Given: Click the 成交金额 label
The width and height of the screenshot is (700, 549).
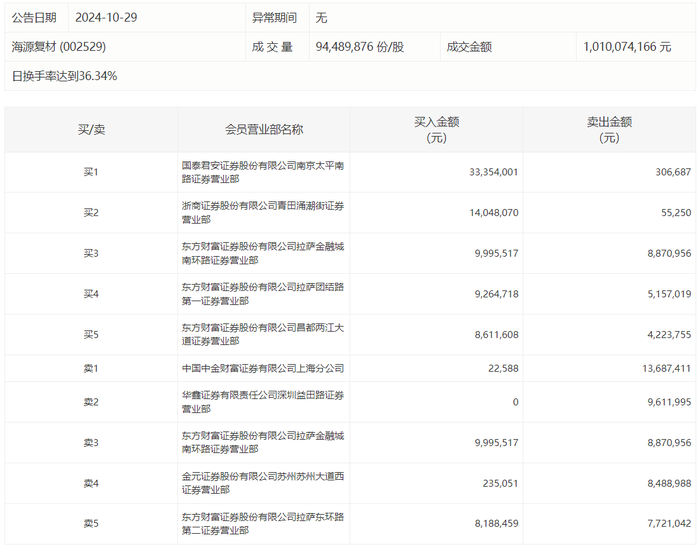Looking at the screenshot, I should click(x=469, y=46).
